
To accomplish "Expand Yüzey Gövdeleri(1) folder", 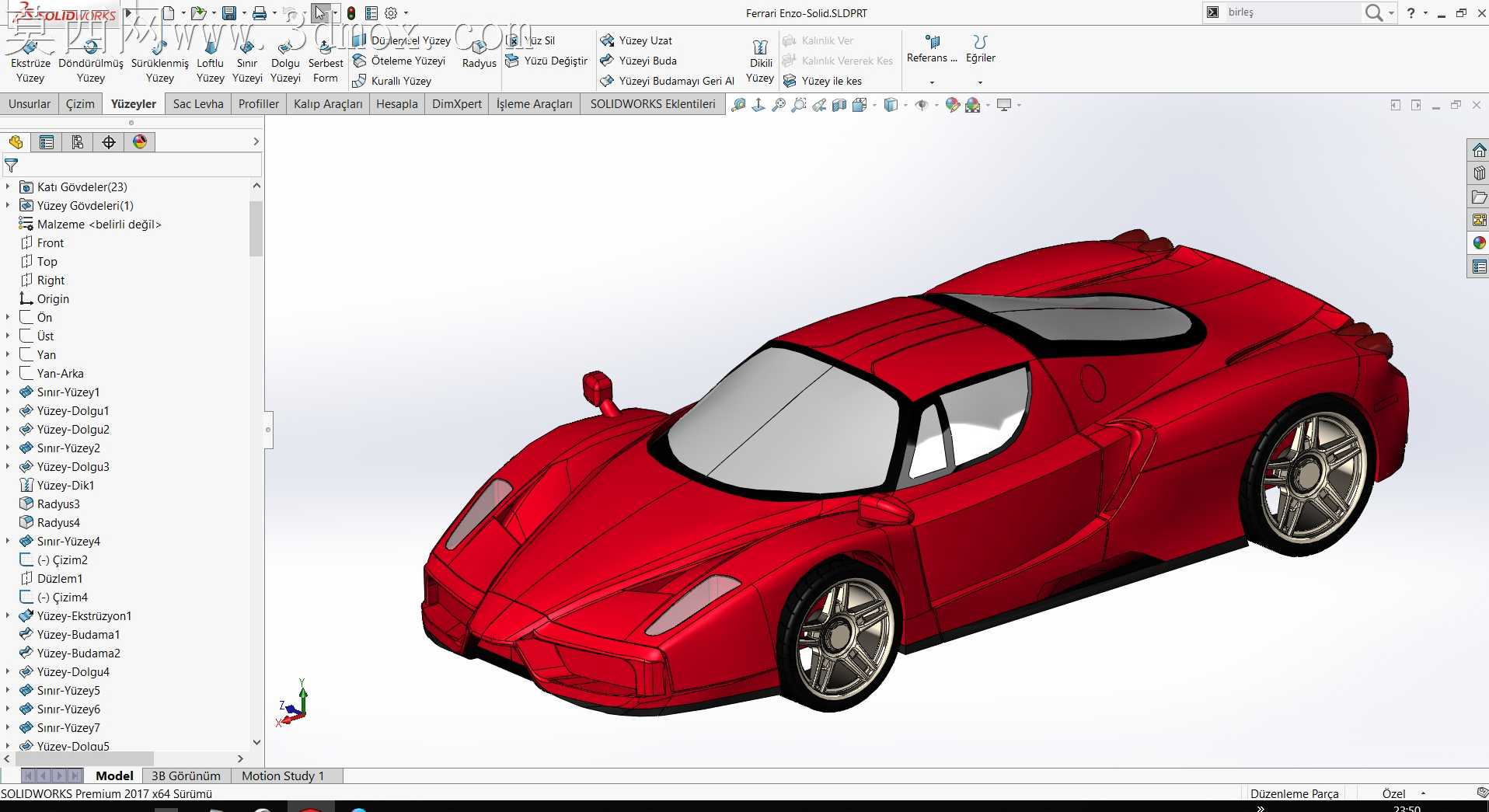I will click(8, 205).
